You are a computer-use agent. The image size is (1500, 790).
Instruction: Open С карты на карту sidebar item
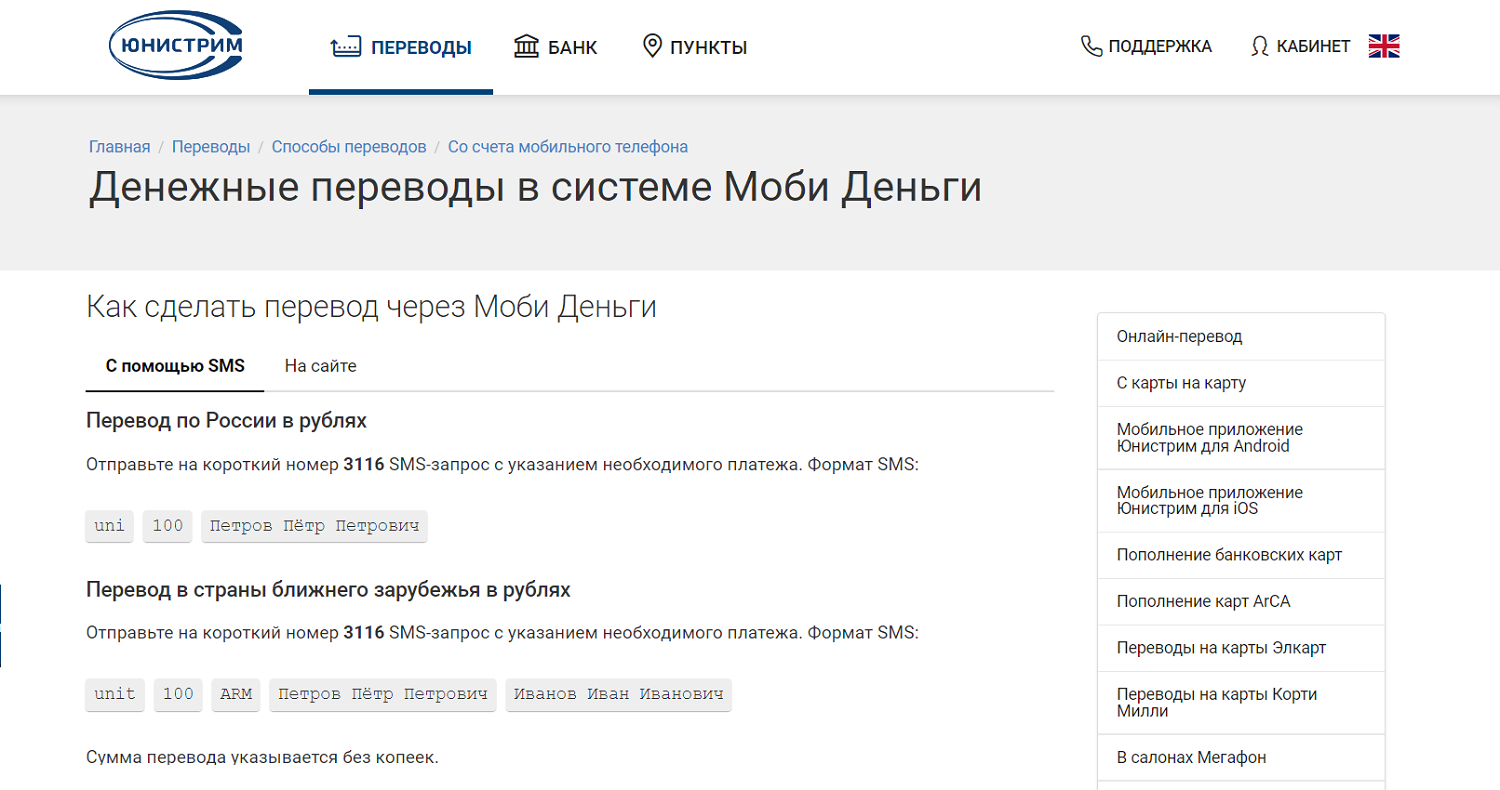coord(1241,383)
